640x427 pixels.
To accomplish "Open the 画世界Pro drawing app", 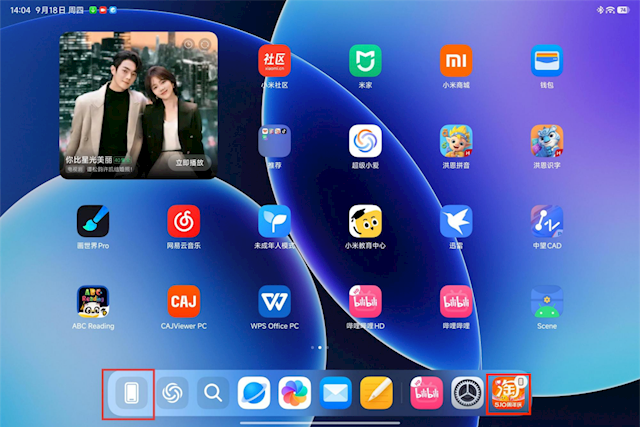I will click(93, 221).
